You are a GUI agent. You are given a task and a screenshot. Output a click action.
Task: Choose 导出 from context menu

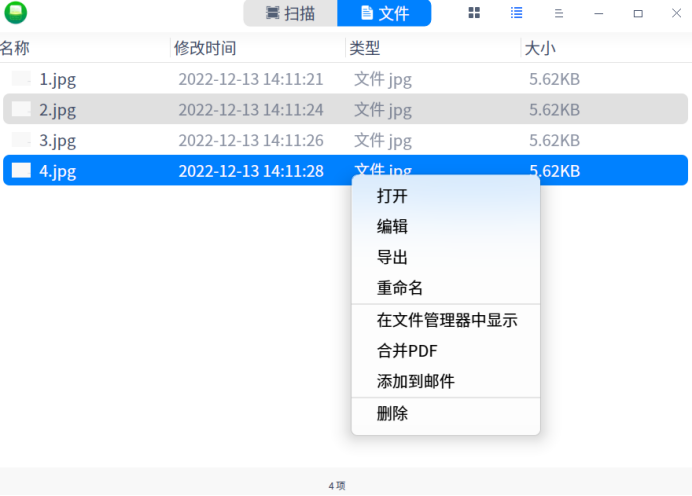click(446, 257)
